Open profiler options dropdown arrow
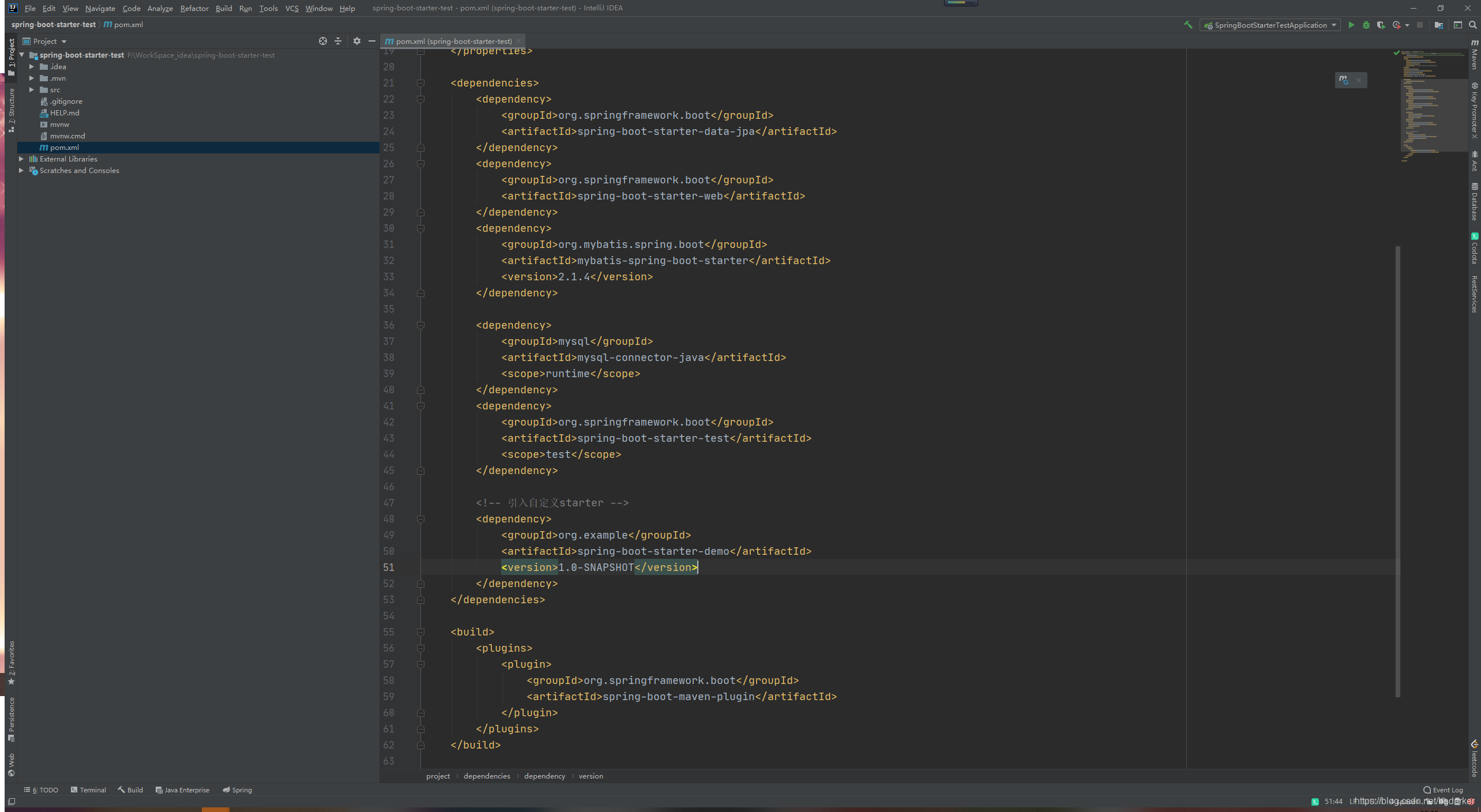Viewport: 1481px width, 812px height. (x=1407, y=25)
